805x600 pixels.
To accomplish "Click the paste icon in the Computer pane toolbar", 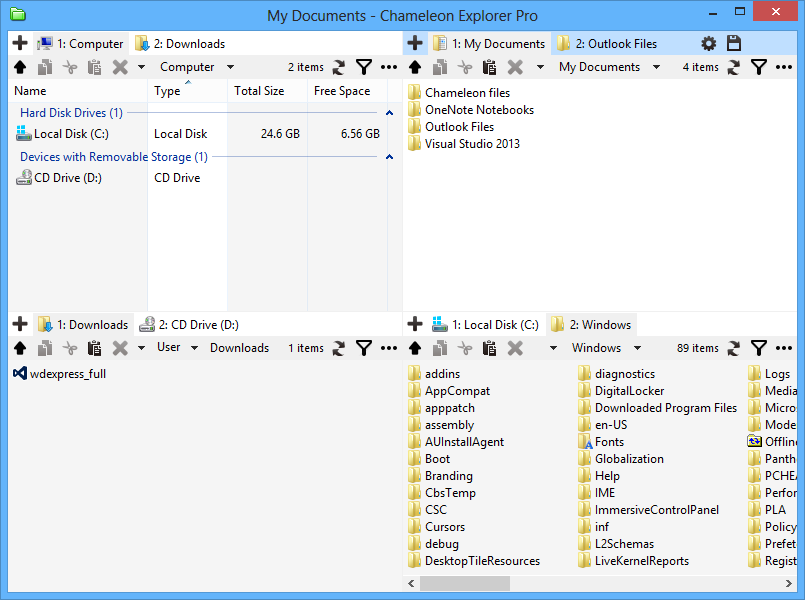I will [95, 67].
